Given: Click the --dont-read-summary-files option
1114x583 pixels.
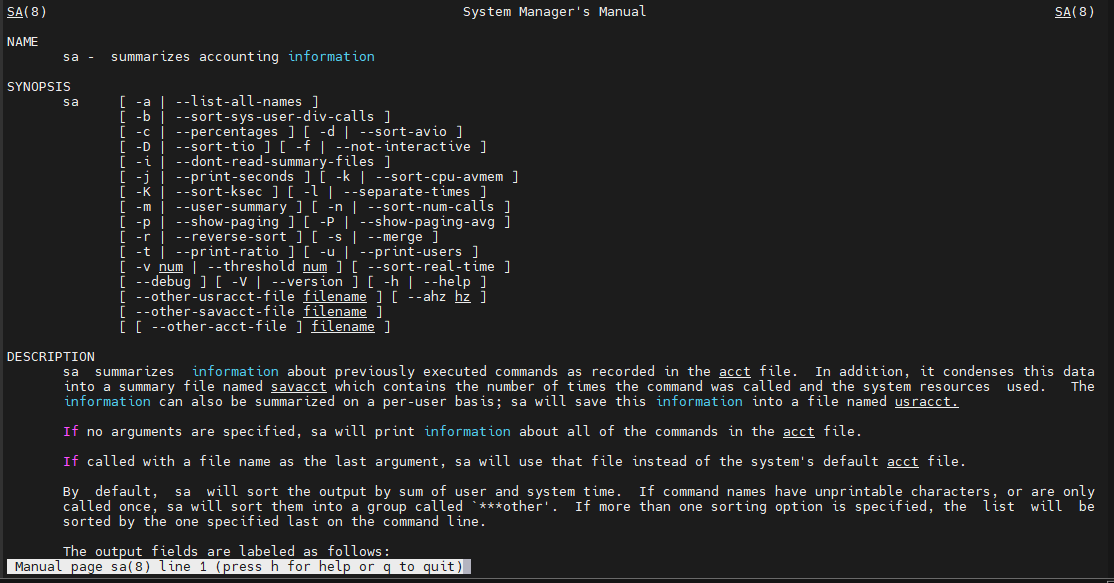Looking at the screenshot, I should (275, 162).
